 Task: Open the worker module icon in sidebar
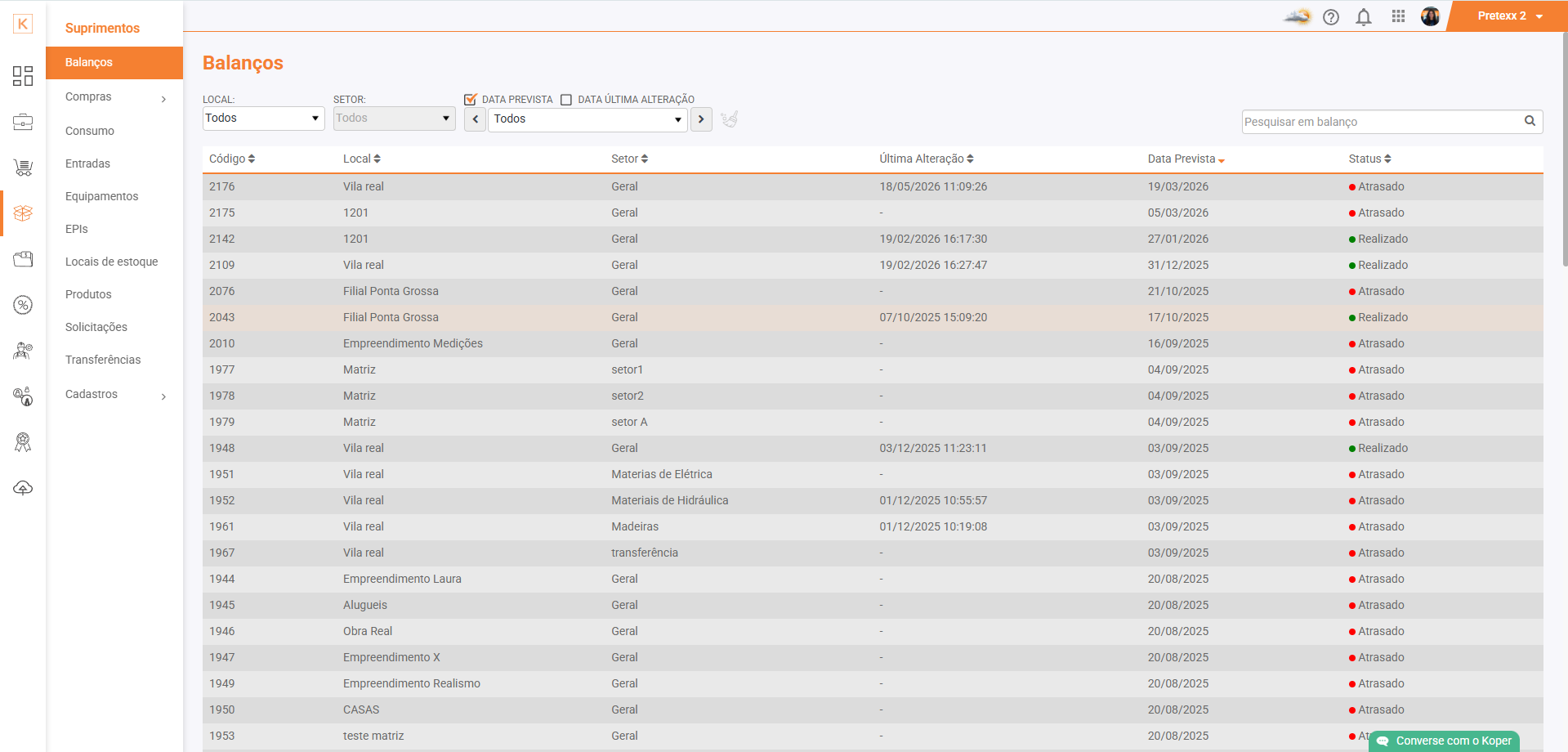tap(23, 351)
